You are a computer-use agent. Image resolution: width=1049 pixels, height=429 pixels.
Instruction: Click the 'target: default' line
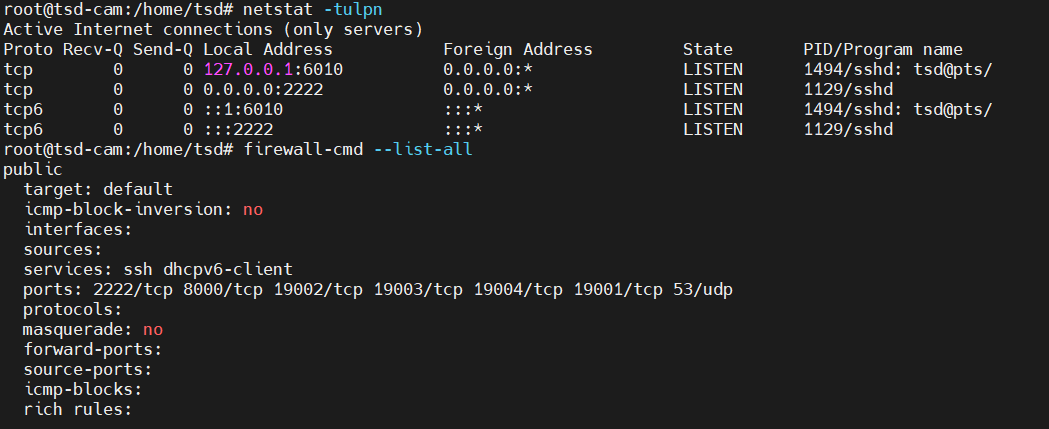coord(98,189)
